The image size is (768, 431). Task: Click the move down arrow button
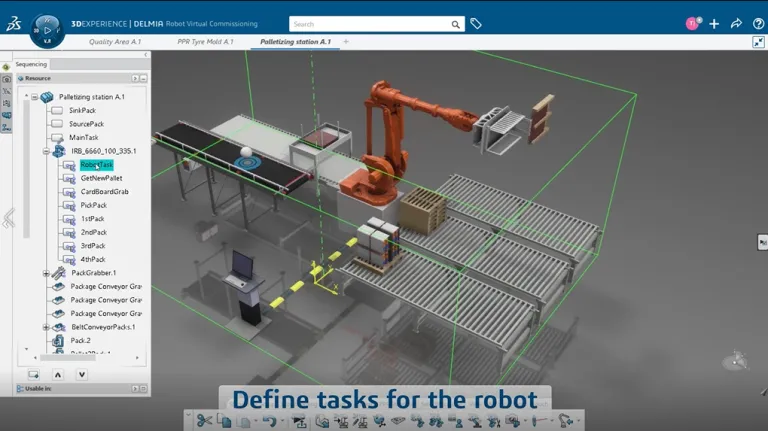click(x=81, y=374)
